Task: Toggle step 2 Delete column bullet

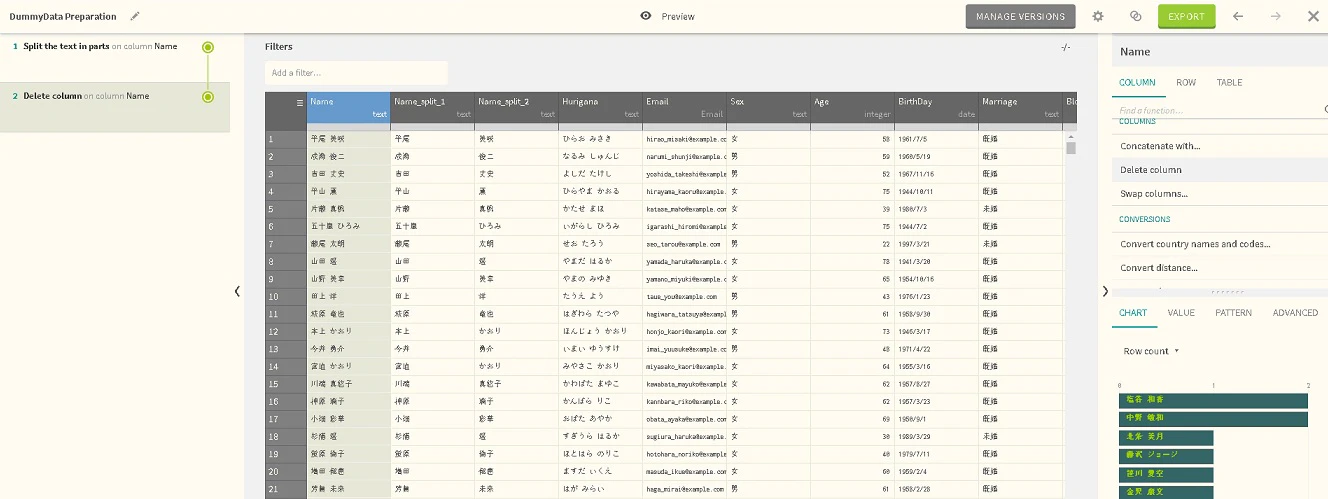Action: [208, 97]
